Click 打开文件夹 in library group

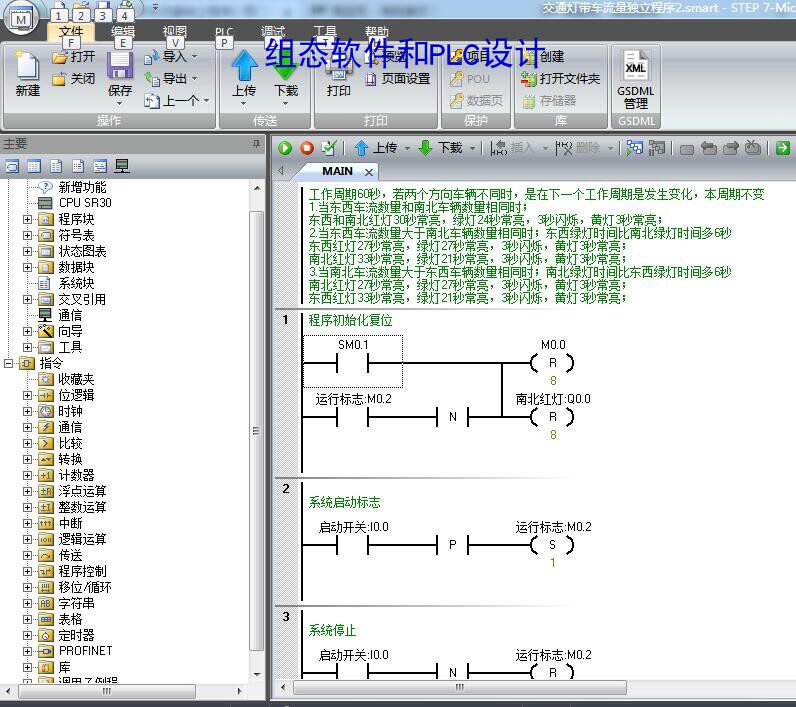560,79
